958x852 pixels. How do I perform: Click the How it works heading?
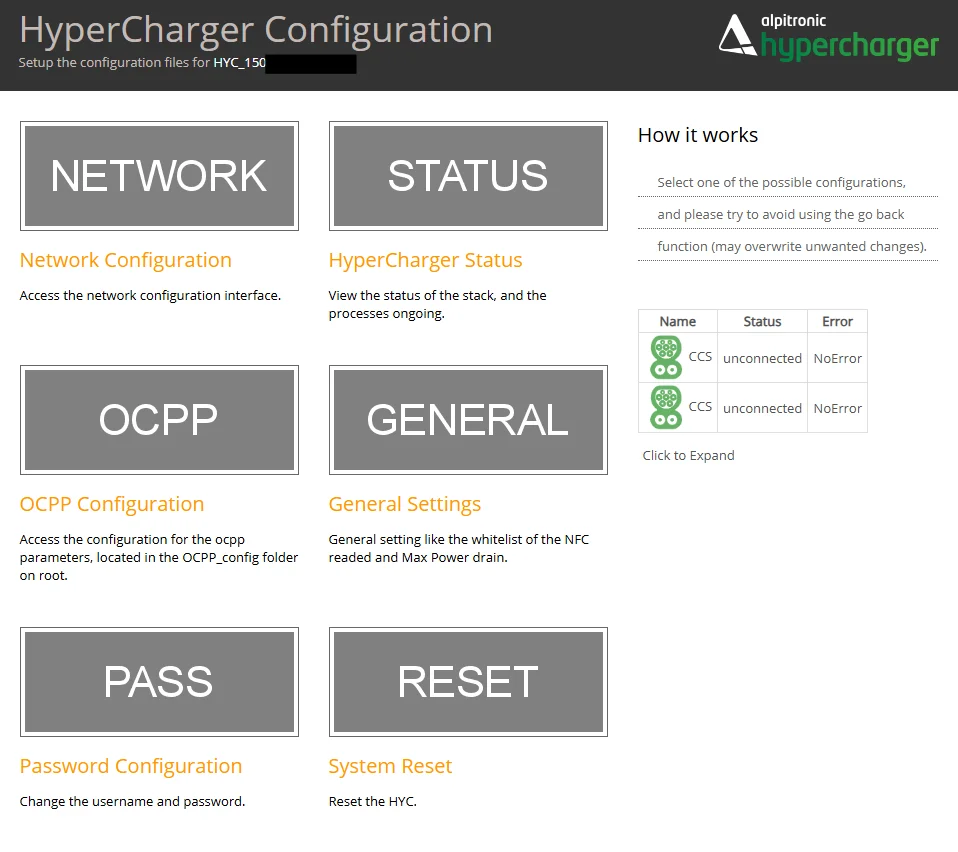(x=698, y=135)
